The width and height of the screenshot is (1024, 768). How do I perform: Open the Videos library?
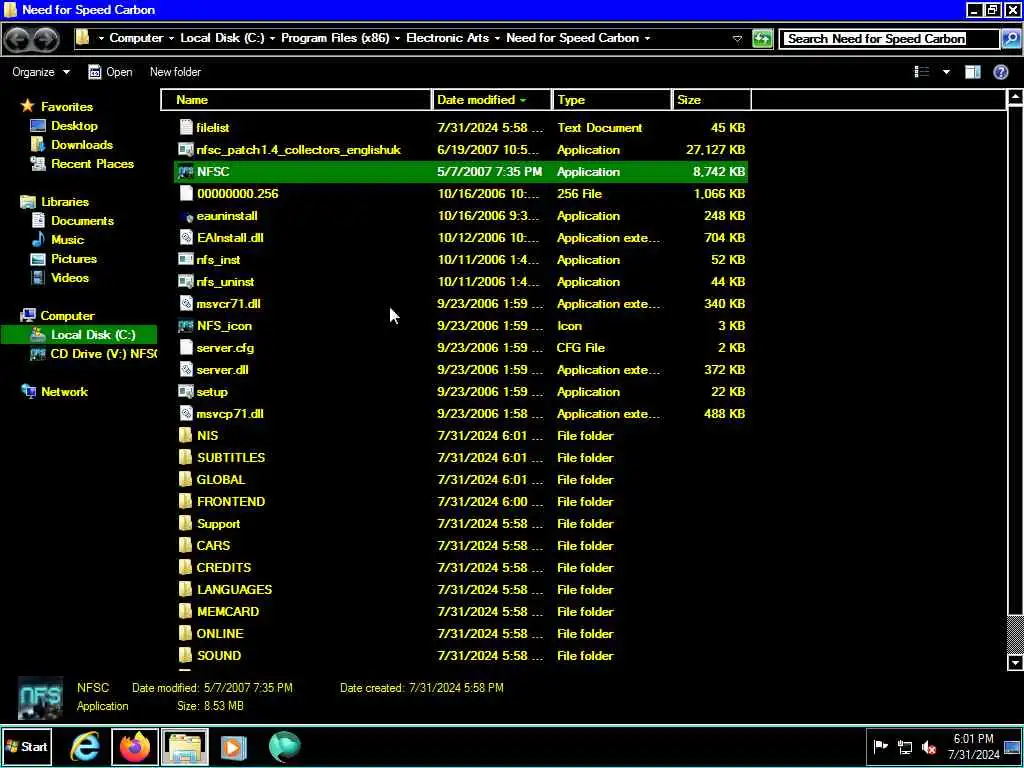coord(70,278)
